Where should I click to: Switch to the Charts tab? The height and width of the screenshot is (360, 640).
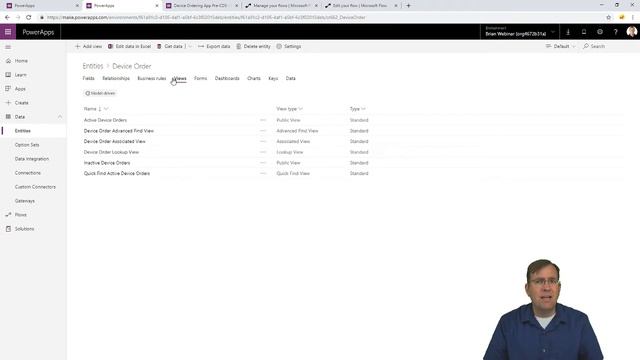coord(254,78)
